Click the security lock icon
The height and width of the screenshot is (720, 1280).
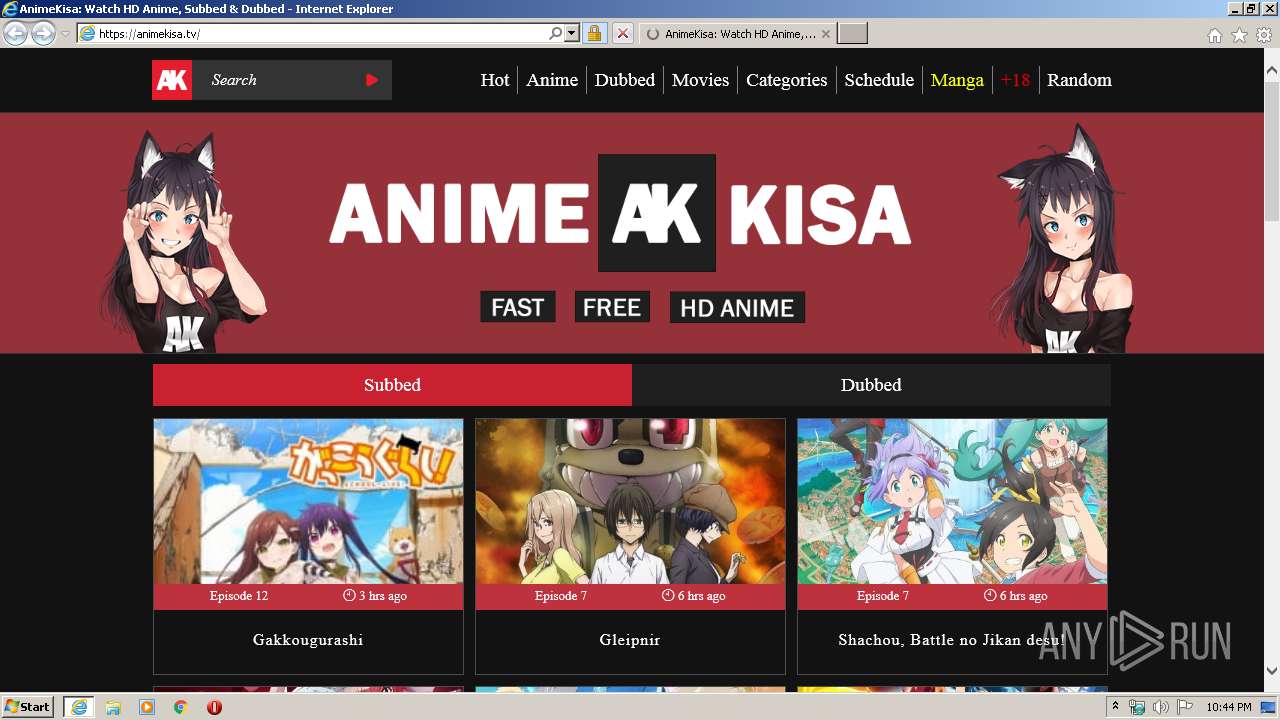click(x=594, y=33)
